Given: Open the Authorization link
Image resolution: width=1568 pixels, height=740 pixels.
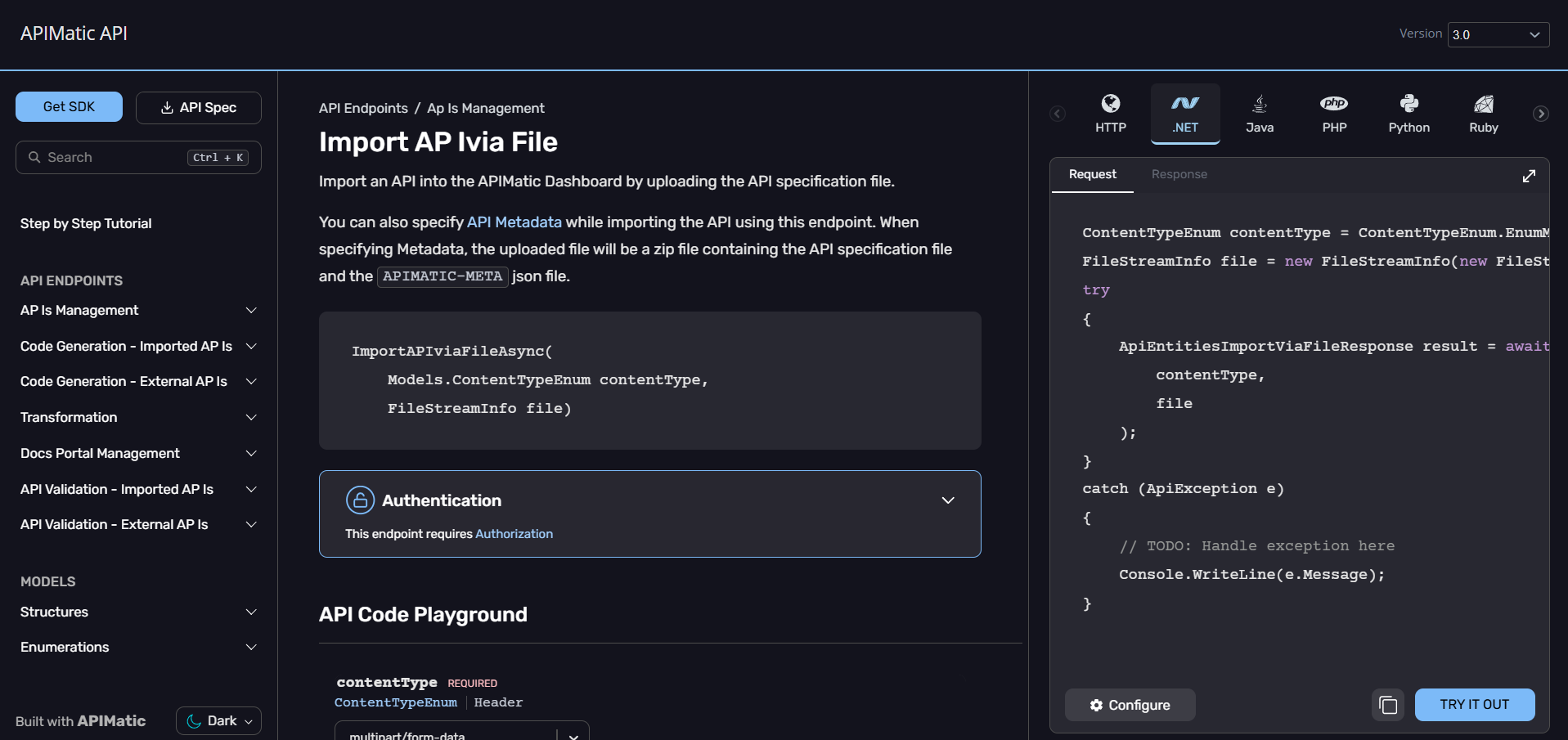Looking at the screenshot, I should click(x=514, y=534).
